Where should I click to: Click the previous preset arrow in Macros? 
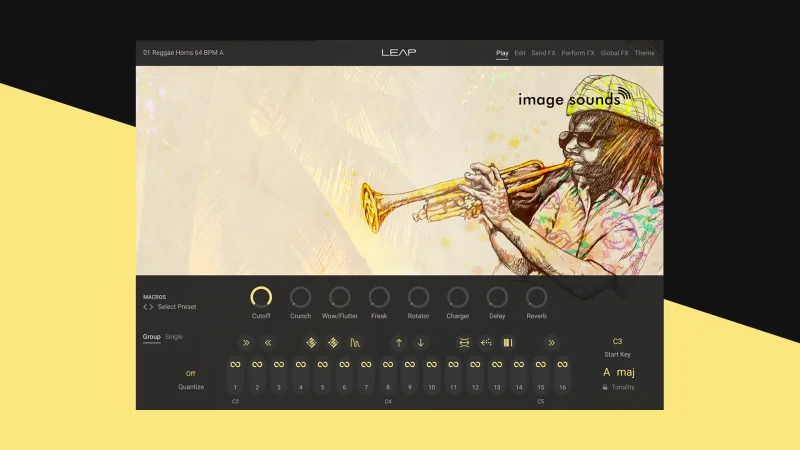point(145,307)
